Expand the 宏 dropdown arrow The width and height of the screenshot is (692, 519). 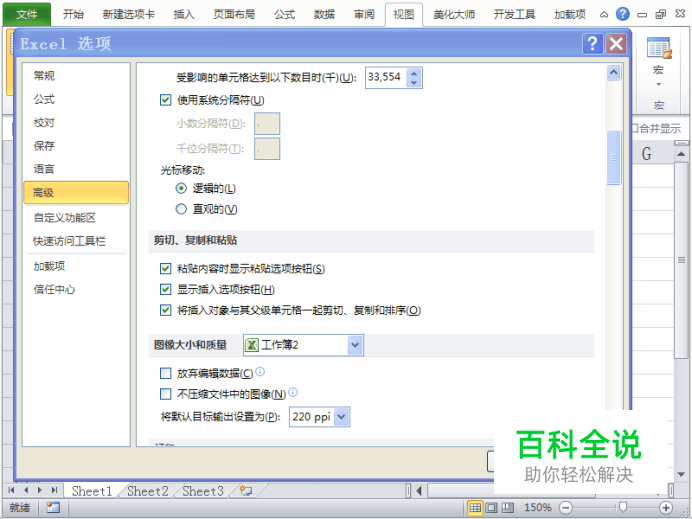click(x=658, y=84)
